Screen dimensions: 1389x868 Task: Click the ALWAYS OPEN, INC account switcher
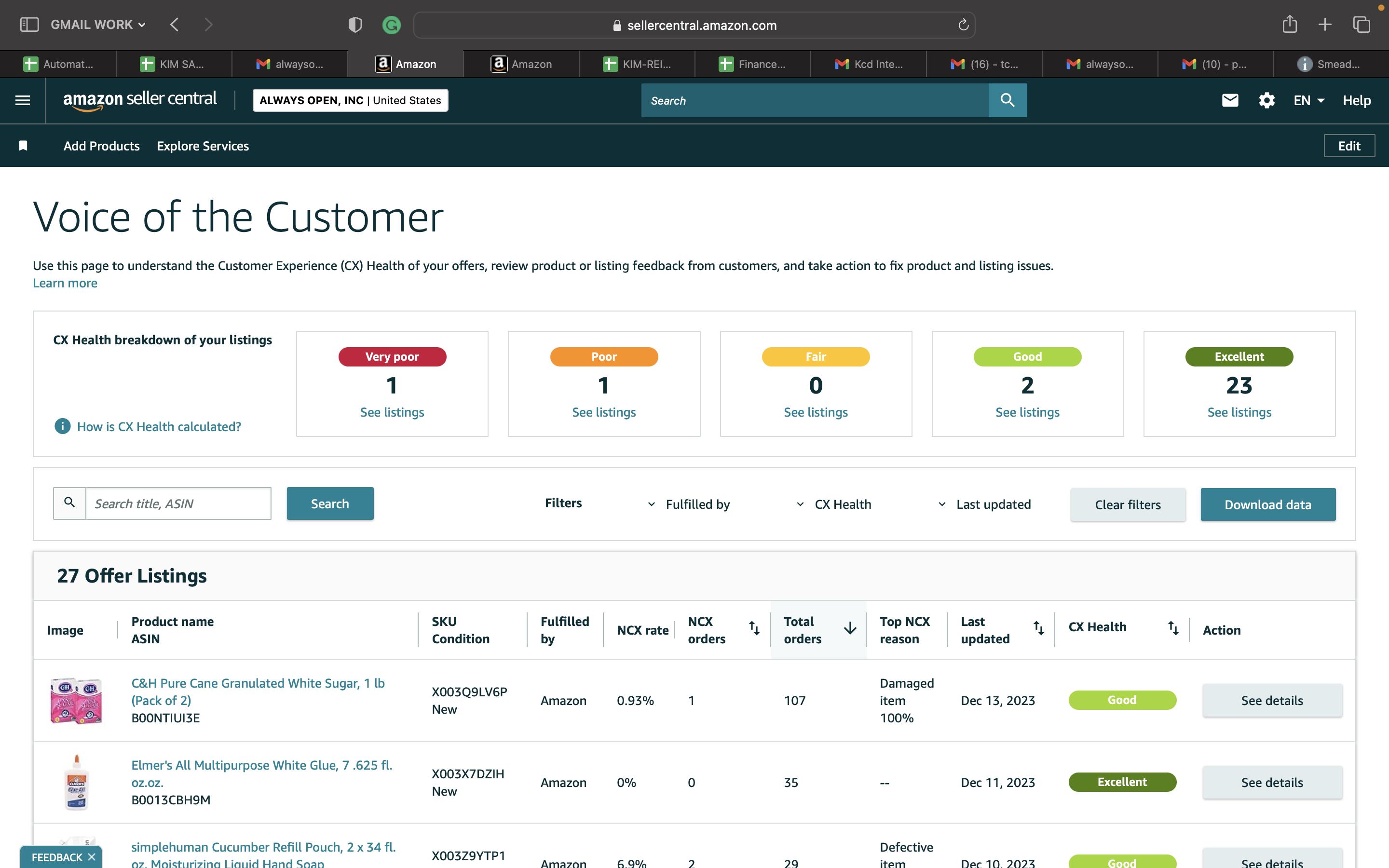[x=350, y=100]
